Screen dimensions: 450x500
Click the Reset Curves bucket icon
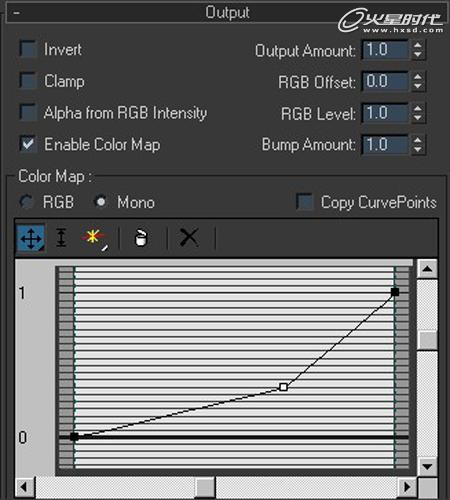pyautogui.click(x=141, y=238)
